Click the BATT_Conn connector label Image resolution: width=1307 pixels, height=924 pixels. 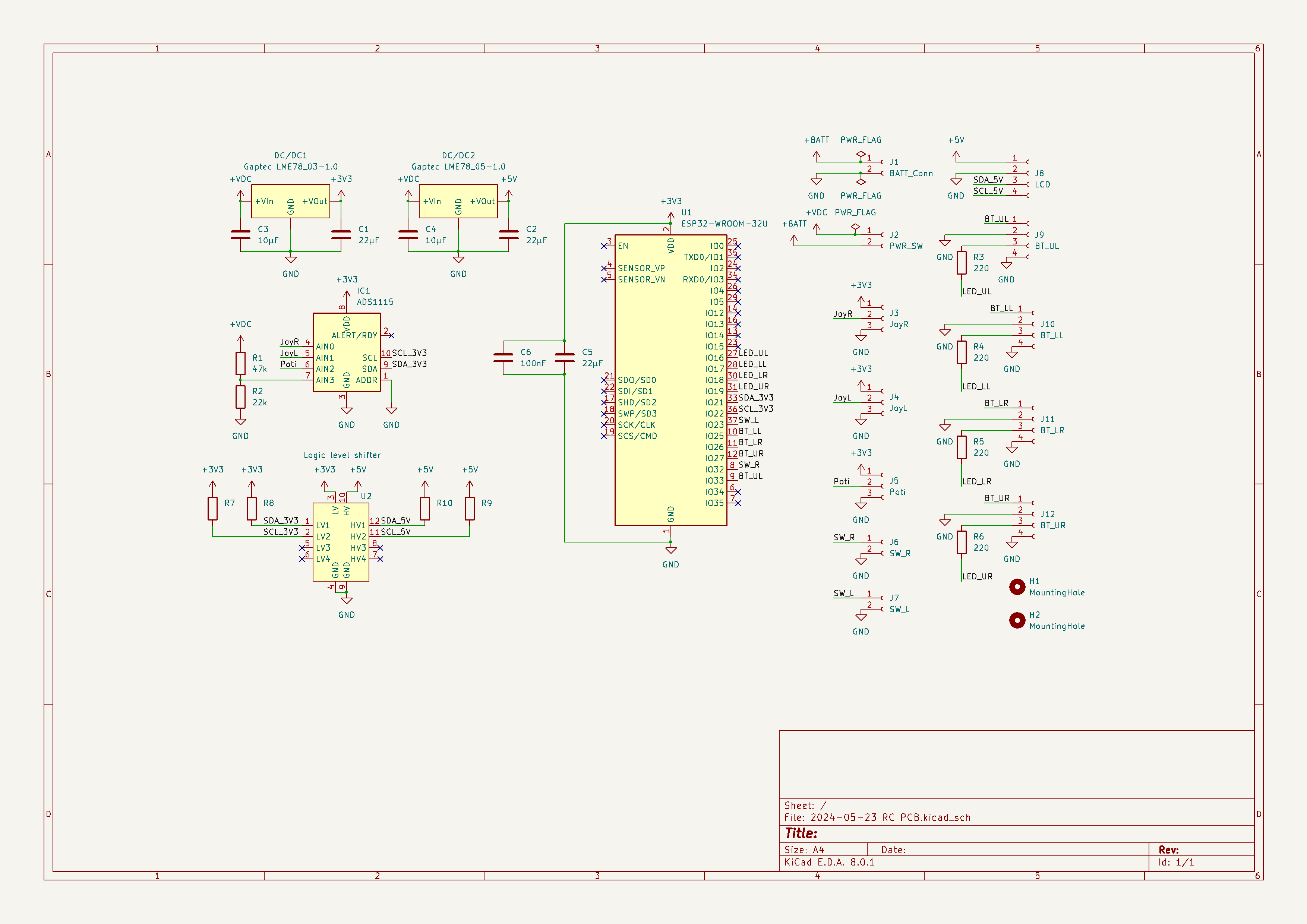[x=911, y=173]
